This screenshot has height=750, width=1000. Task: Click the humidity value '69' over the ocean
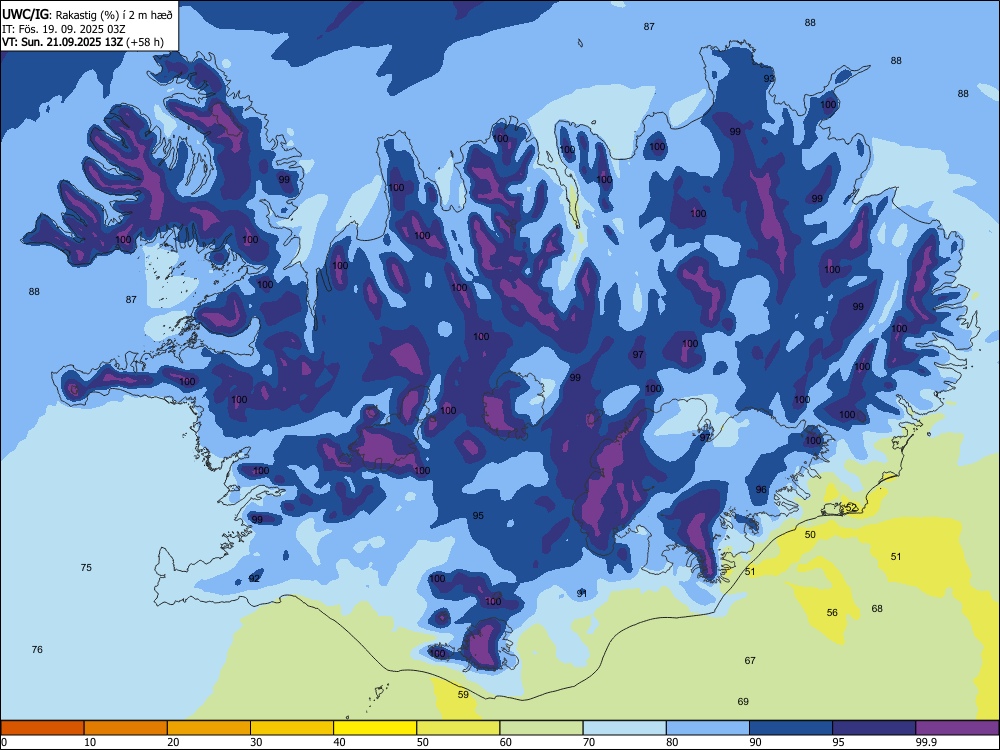[x=743, y=702]
